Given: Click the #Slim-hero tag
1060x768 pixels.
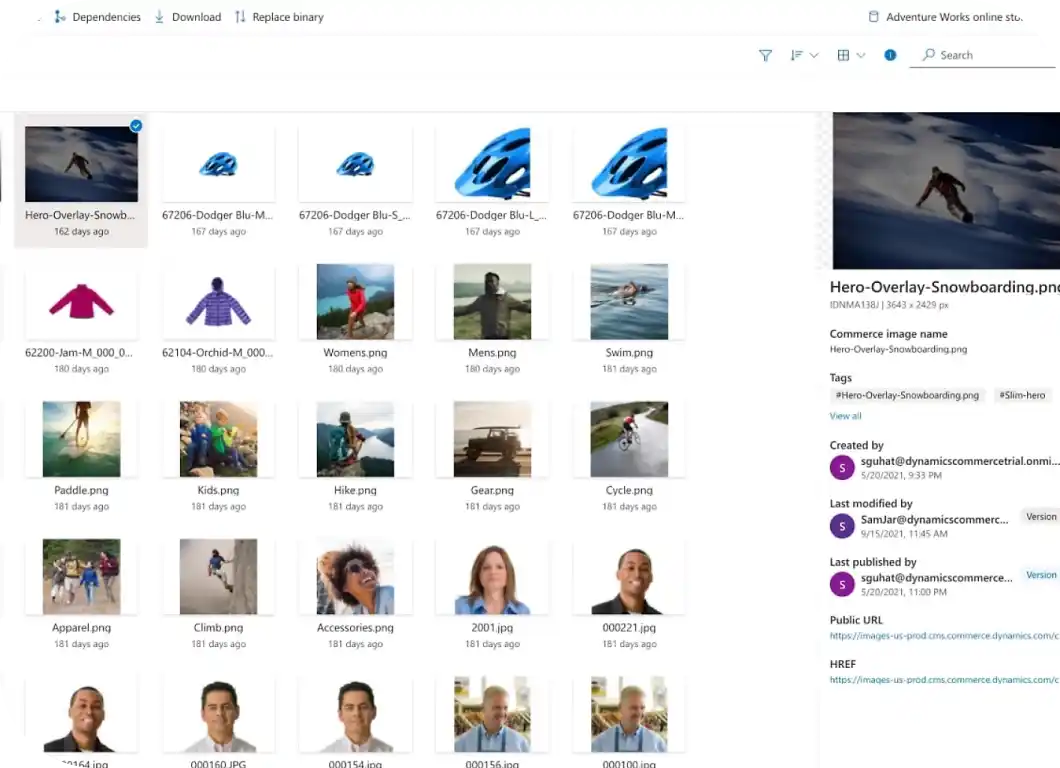Looking at the screenshot, I should click(1022, 395).
